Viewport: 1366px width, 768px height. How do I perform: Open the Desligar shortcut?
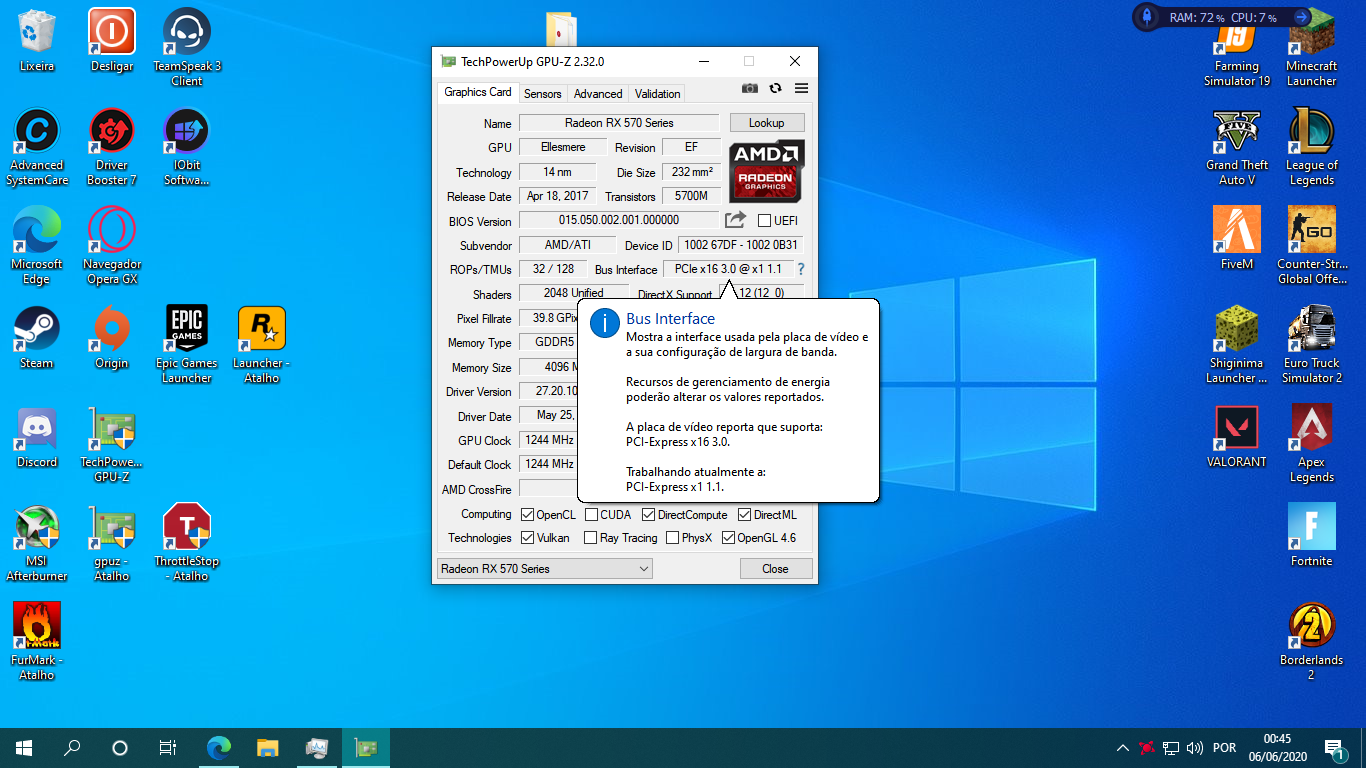tap(112, 41)
